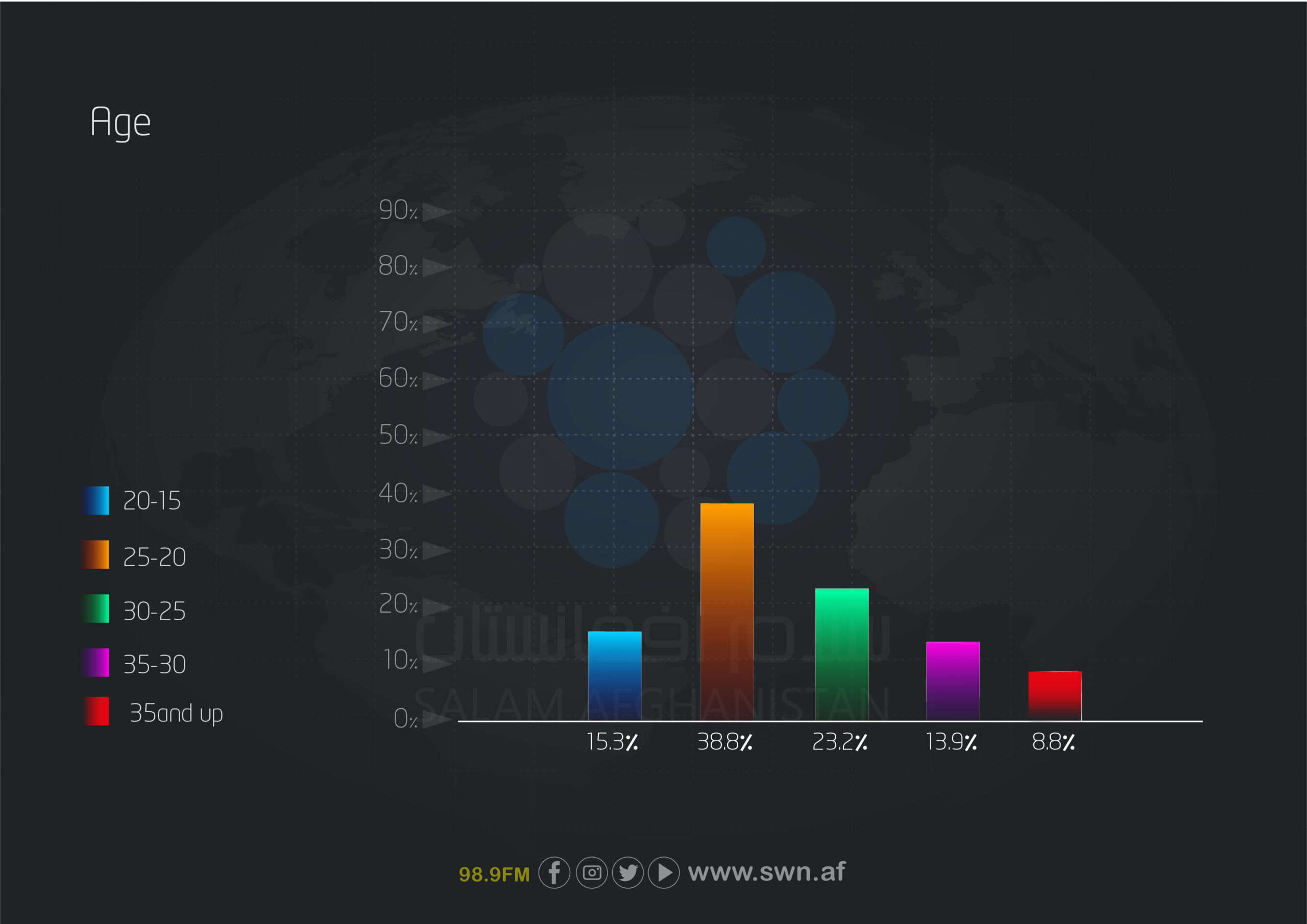Click the green 23.2% bar

click(x=841, y=654)
